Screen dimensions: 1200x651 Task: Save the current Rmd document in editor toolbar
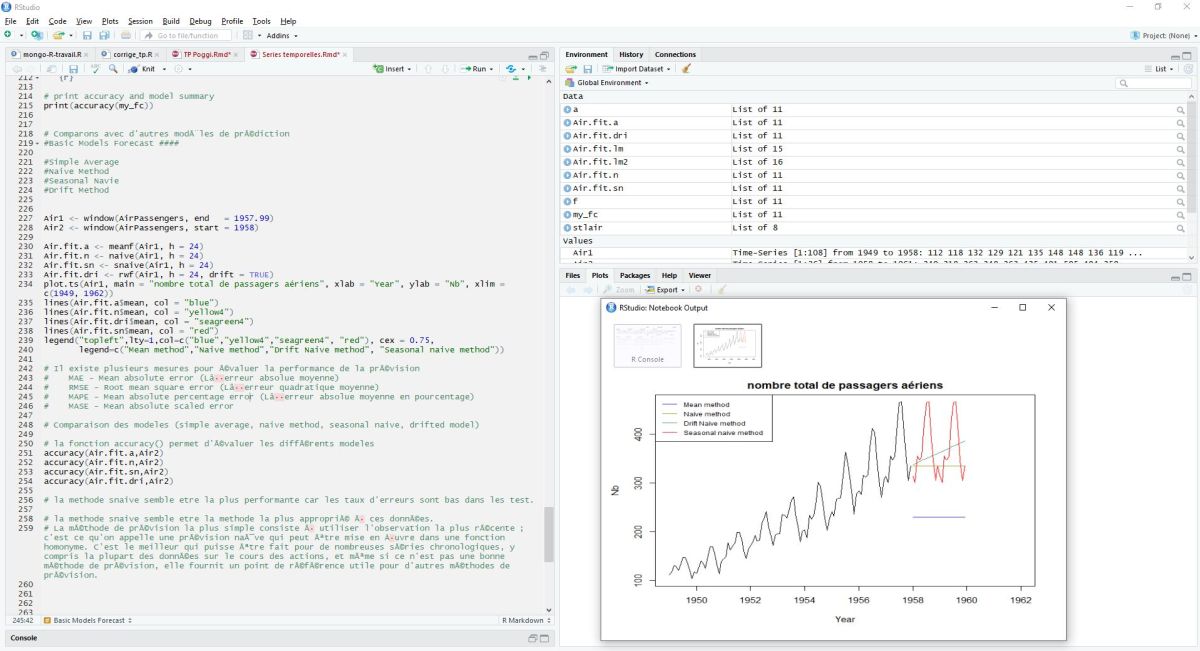[x=73, y=69]
